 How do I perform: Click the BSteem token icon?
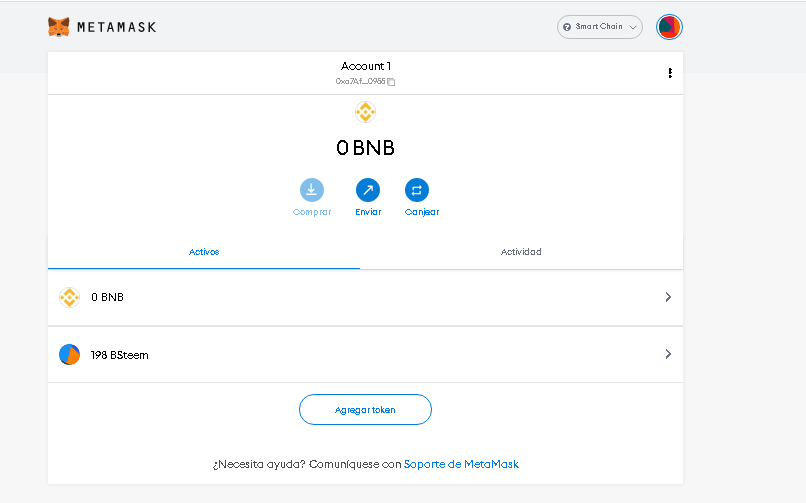[x=69, y=355]
